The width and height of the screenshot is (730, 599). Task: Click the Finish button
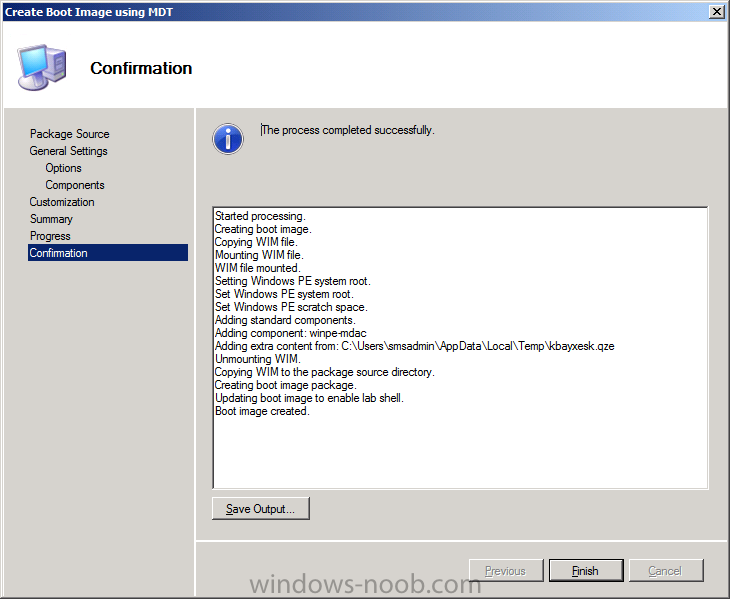[586, 570]
